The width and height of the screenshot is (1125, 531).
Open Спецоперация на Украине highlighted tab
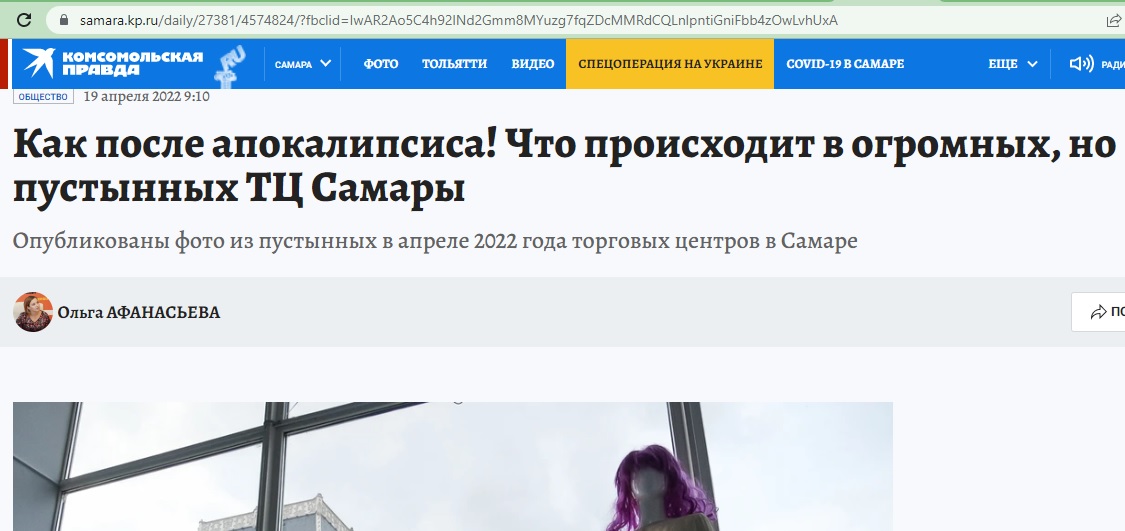click(670, 64)
